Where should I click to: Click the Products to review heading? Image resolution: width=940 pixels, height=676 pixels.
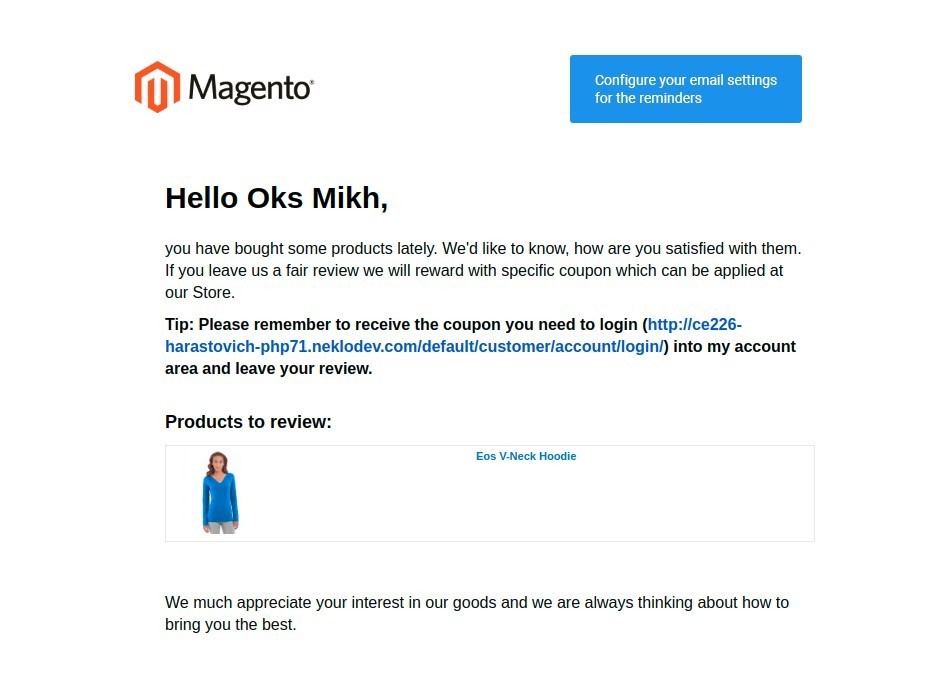[248, 422]
